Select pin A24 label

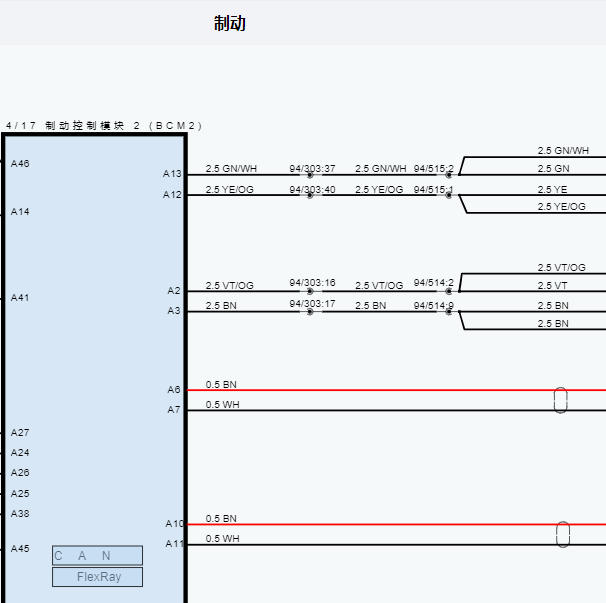pyautogui.click(x=20, y=452)
